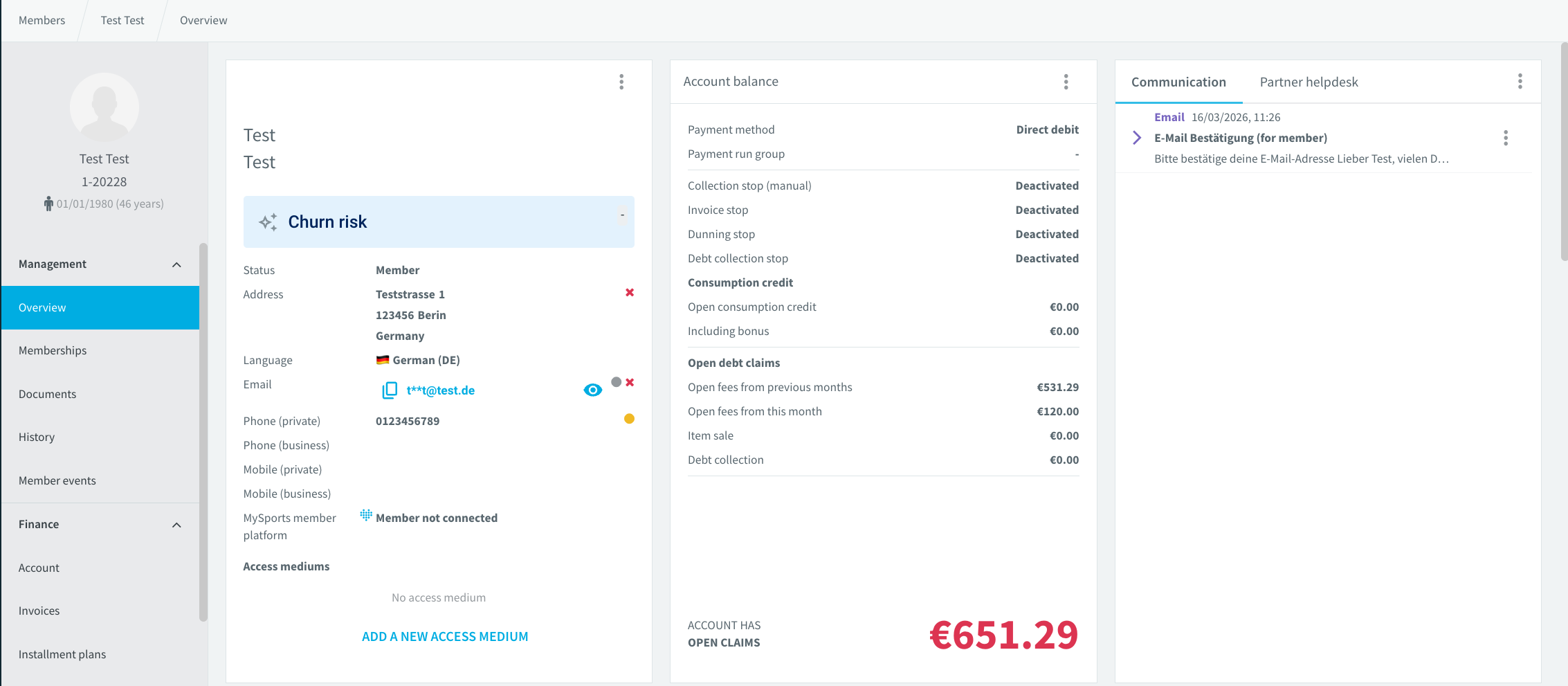Open Installment plans under Finance
The width and height of the screenshot is (1568, 686).
click(100, 654)
